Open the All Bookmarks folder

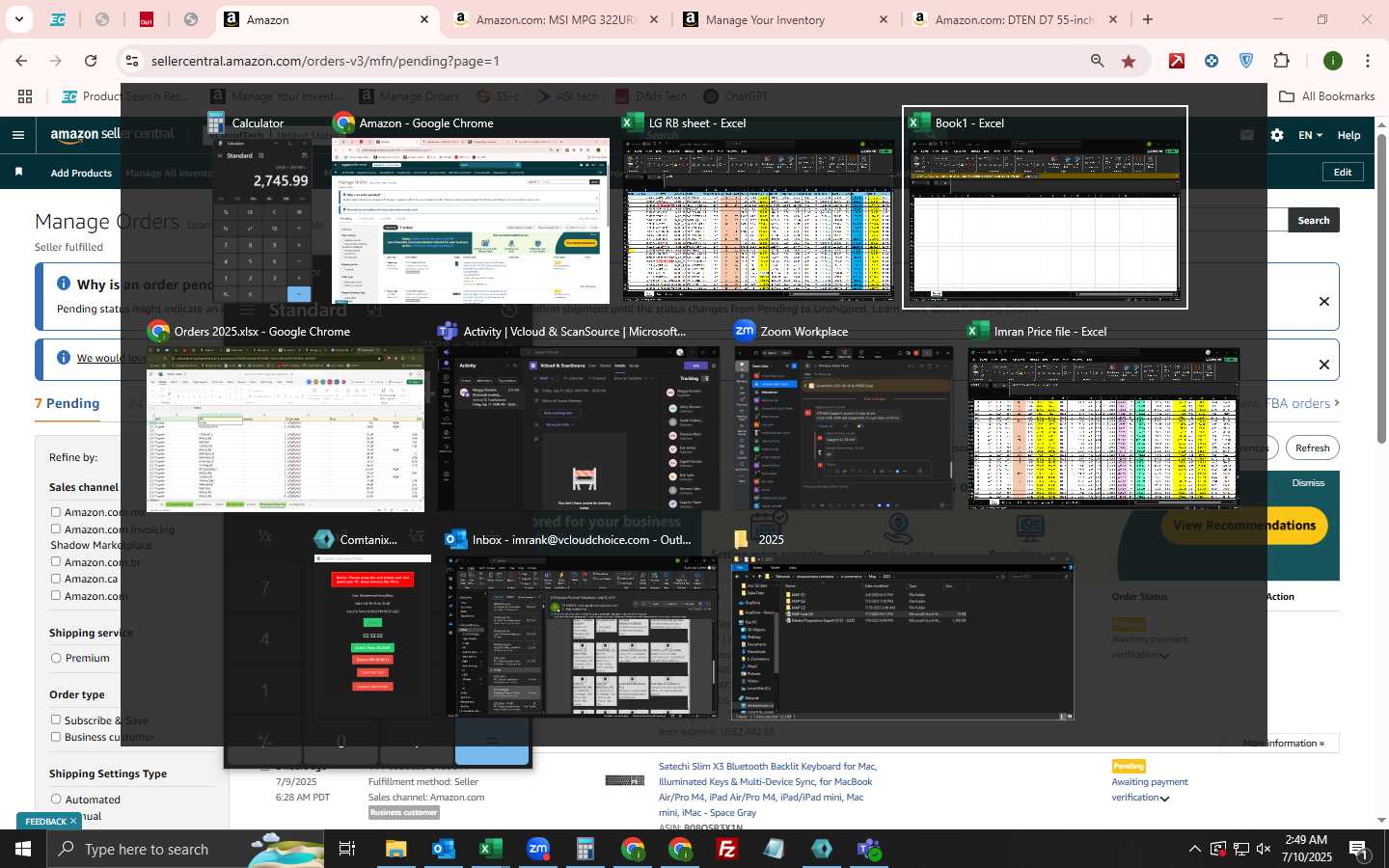click(x=1326, y=95)
